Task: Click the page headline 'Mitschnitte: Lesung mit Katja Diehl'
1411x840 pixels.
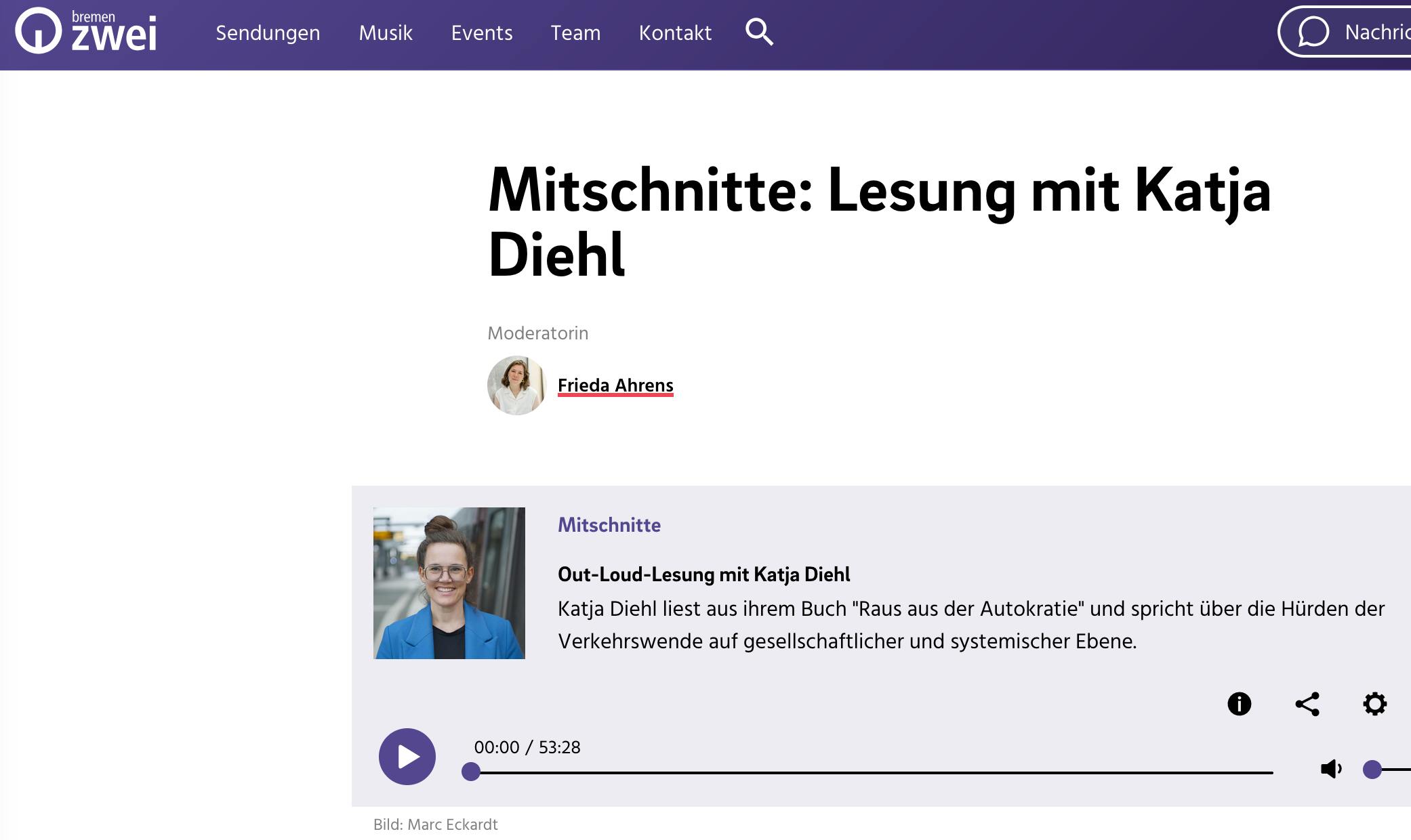Action: 879,222
